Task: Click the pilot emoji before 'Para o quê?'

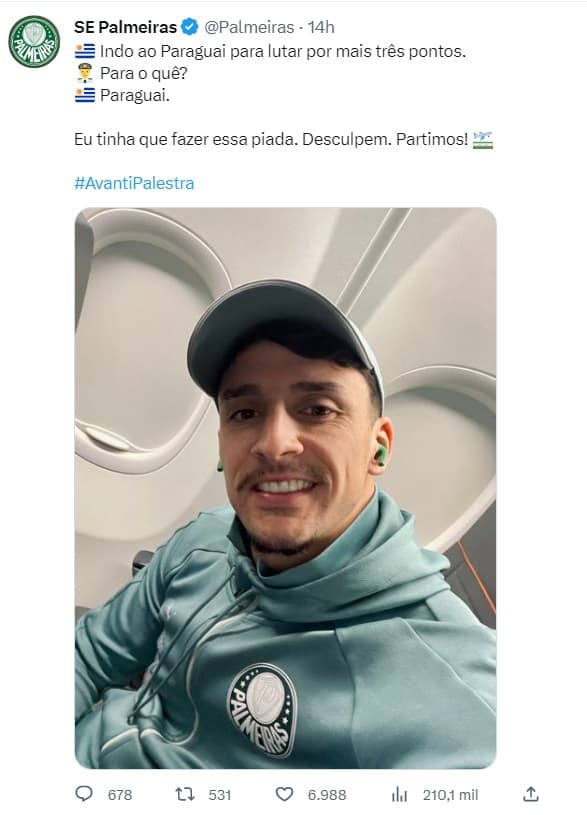Action: tap(85, 73)
